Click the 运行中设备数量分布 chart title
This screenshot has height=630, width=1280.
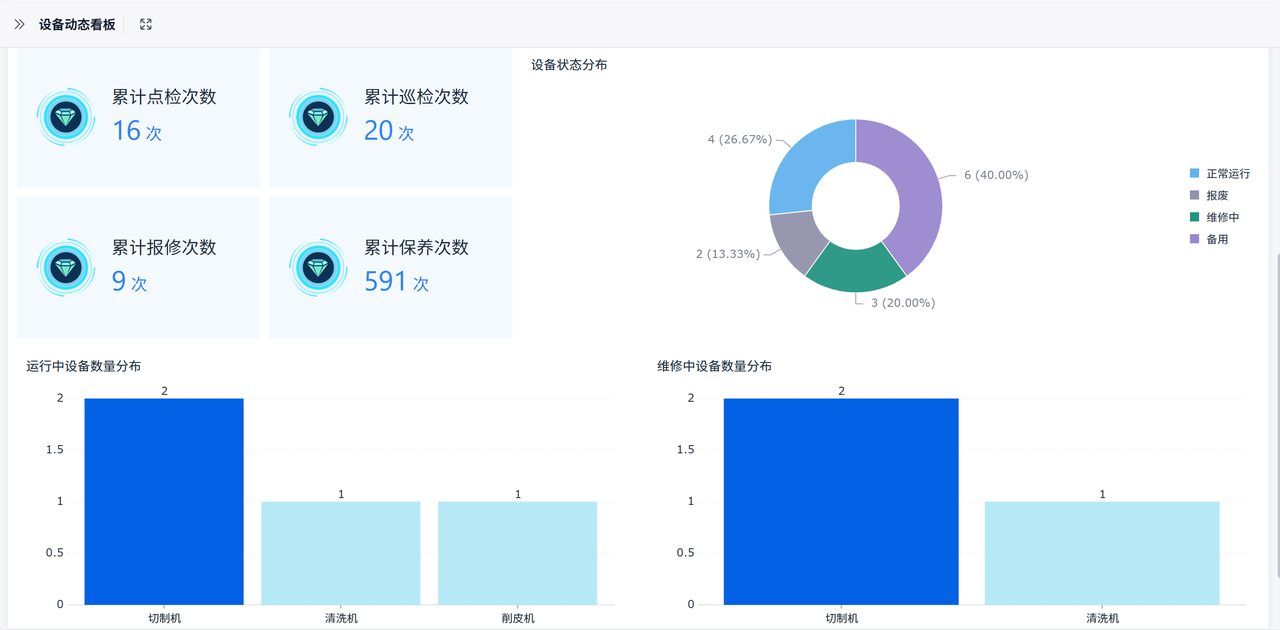point(84,367)
